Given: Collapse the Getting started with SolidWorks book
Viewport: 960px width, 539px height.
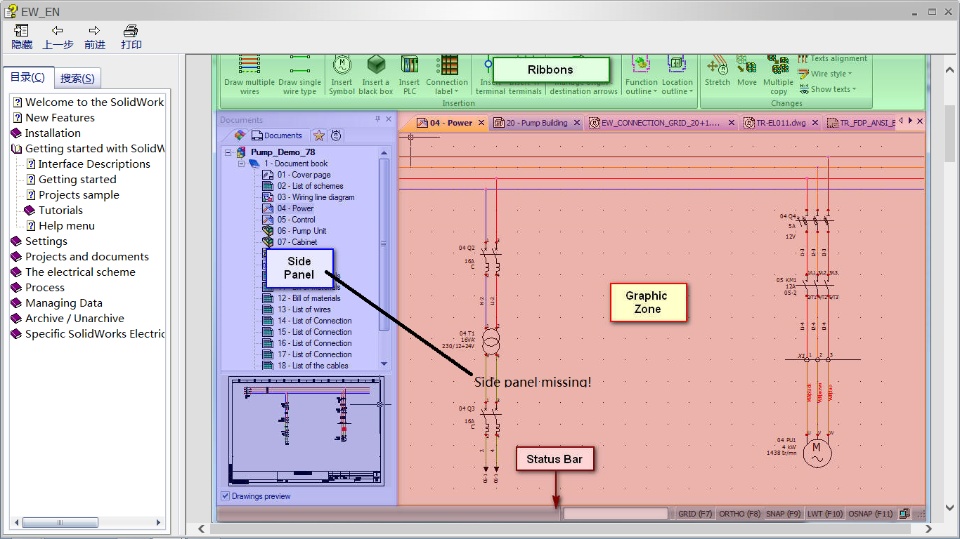Looking at the screenshot, I should [x=17, y=148].
